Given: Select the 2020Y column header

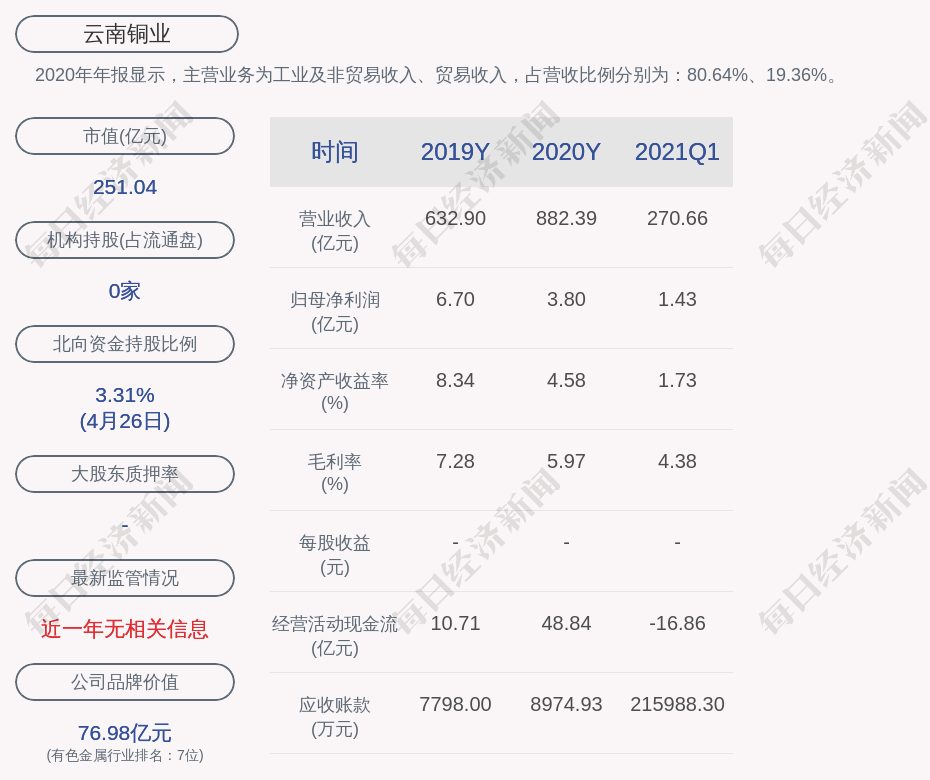Looking at the screenshot, I should click(x=566, y=152).
